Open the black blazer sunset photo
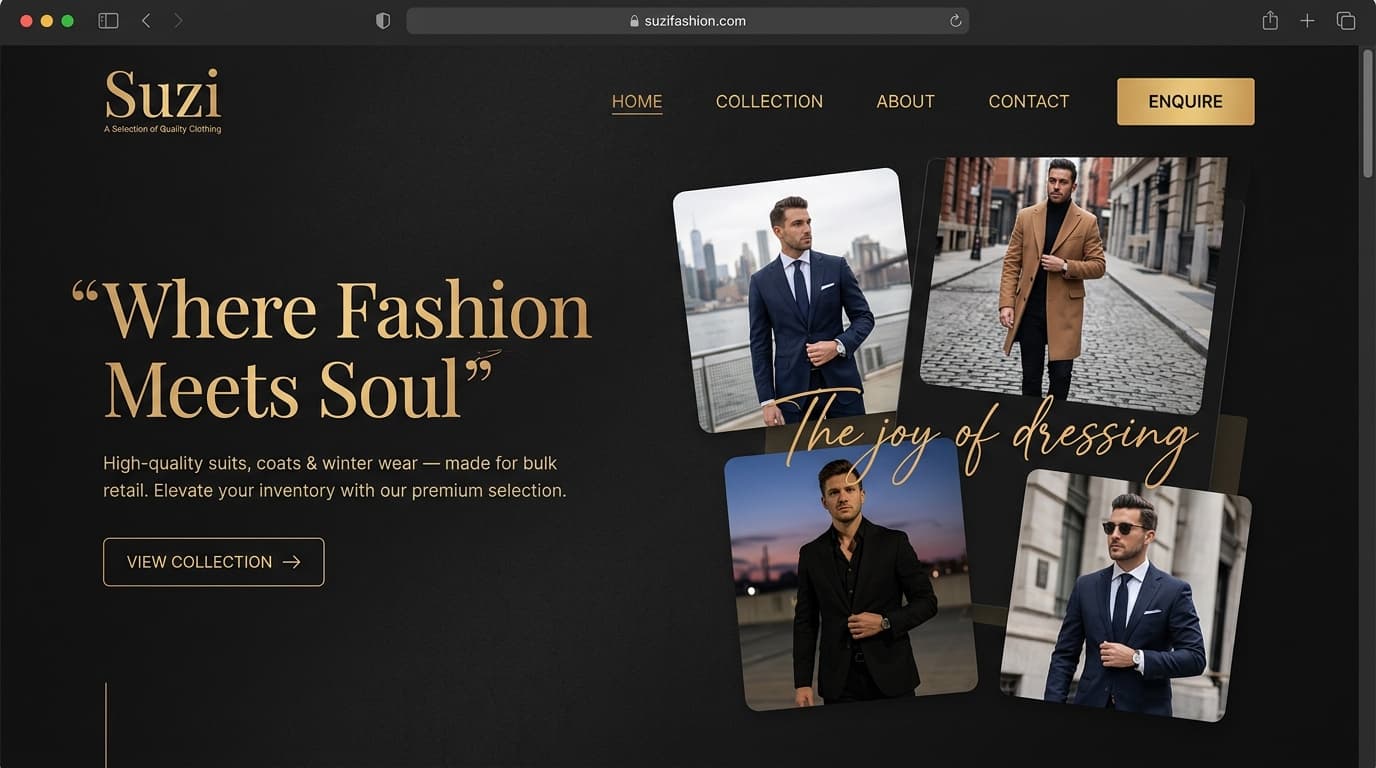 [x=849, y=577]
